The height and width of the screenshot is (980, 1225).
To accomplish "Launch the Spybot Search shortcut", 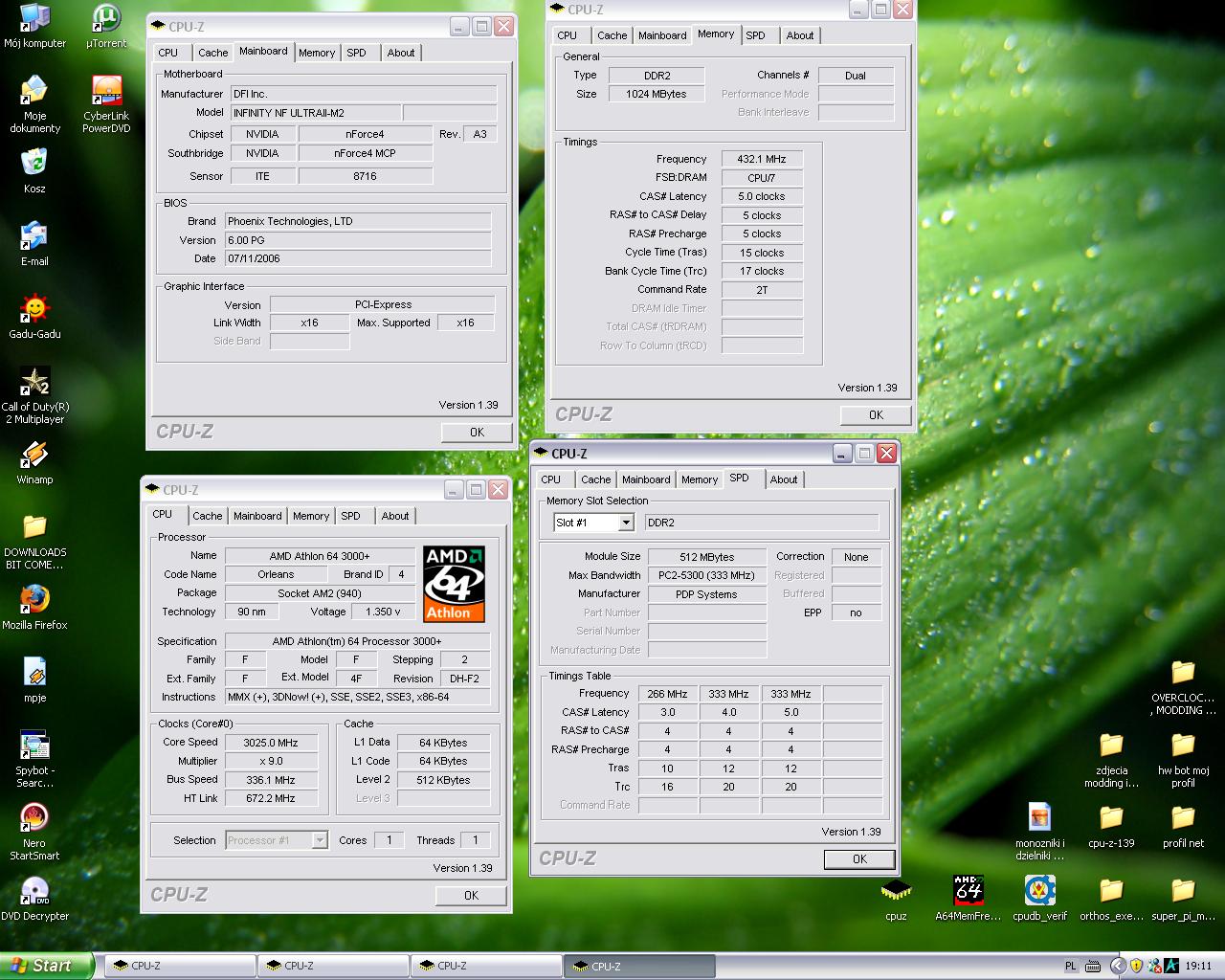I will pos(34,759).
